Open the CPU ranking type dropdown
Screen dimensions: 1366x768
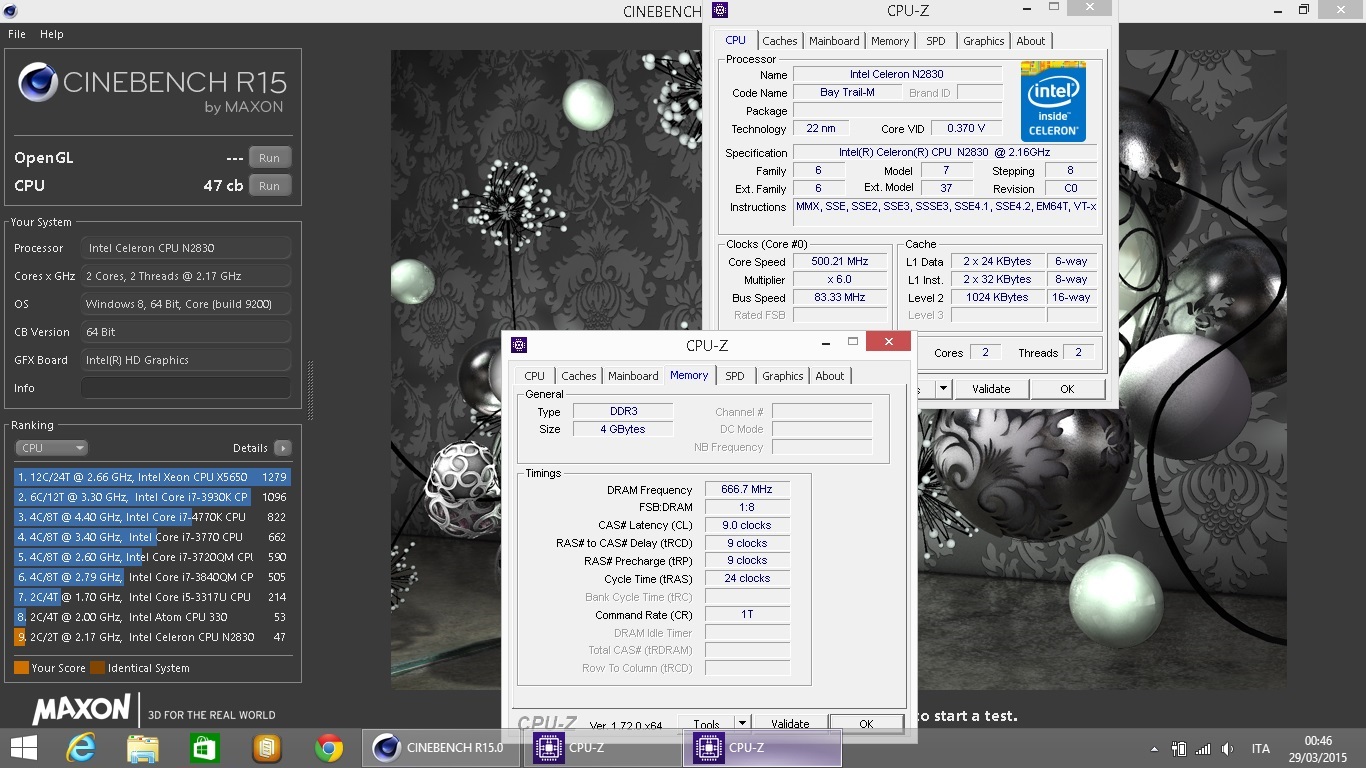(x=52, y=448)
